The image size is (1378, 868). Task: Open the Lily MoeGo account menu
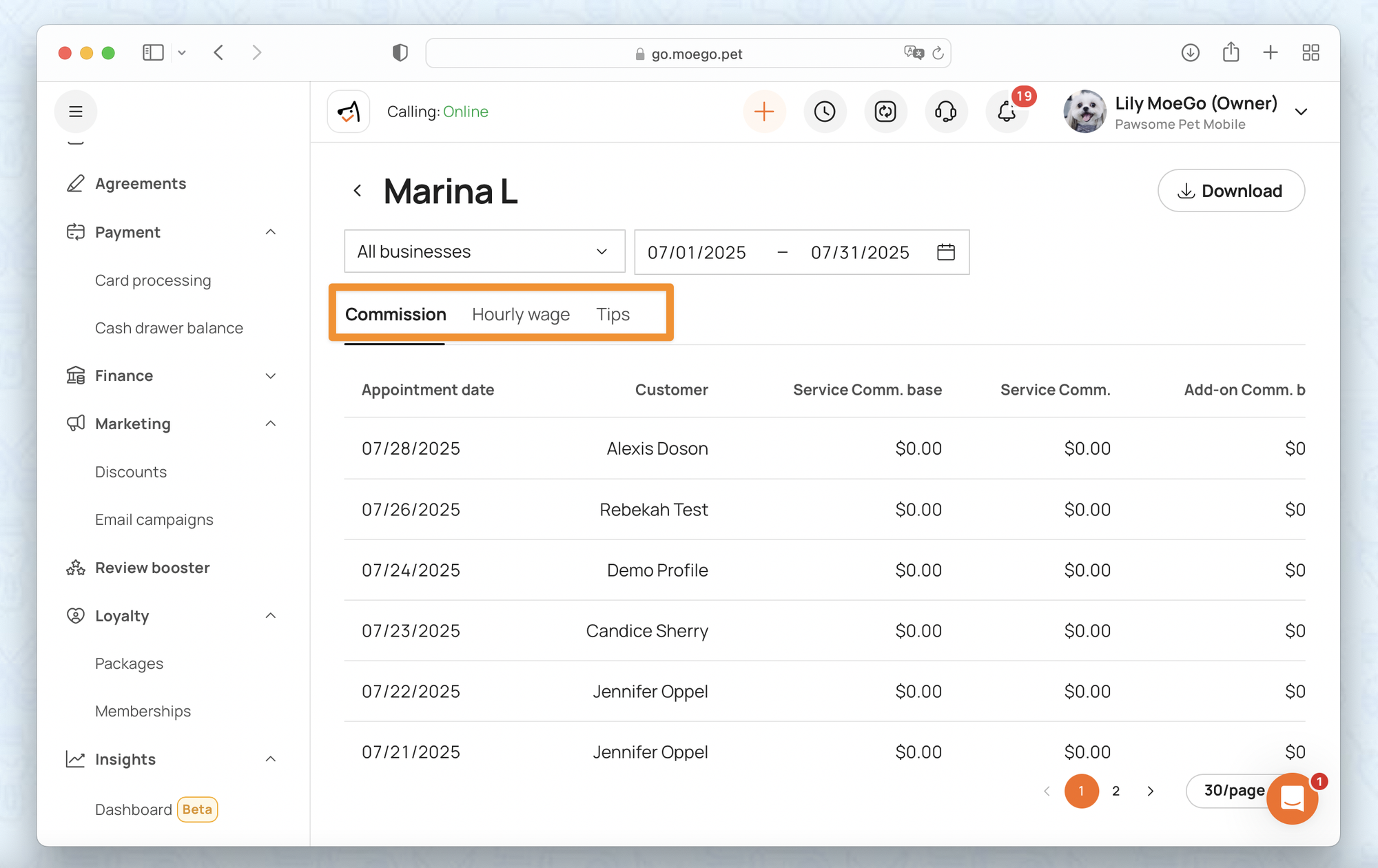(1195, 112)
